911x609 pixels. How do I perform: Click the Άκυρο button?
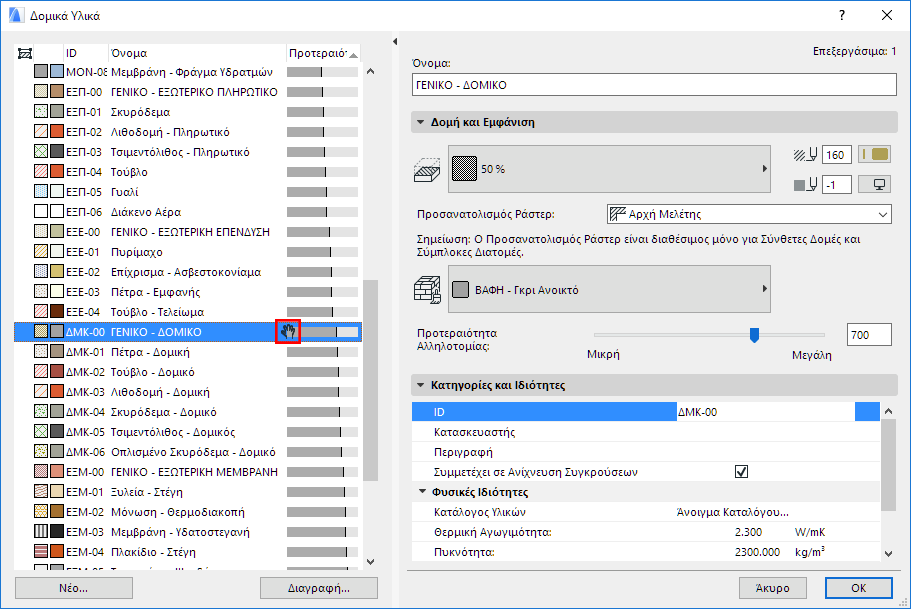[x=773, y=588]
